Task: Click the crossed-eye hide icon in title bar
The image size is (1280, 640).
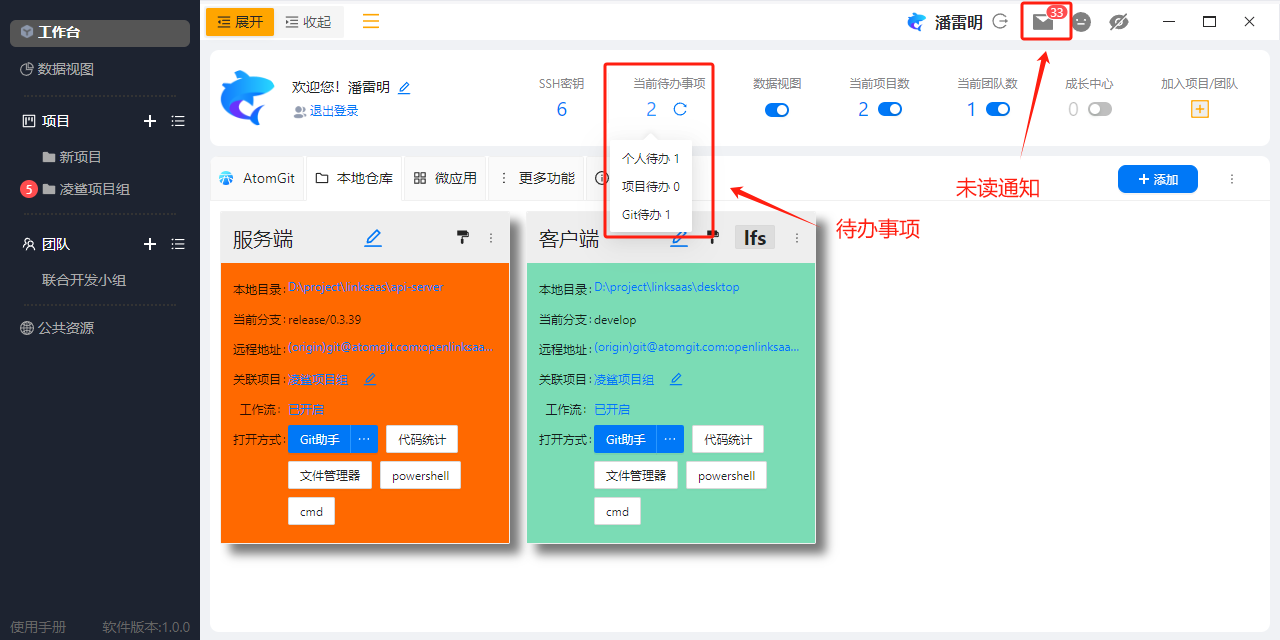Action: click(1119, 22)
